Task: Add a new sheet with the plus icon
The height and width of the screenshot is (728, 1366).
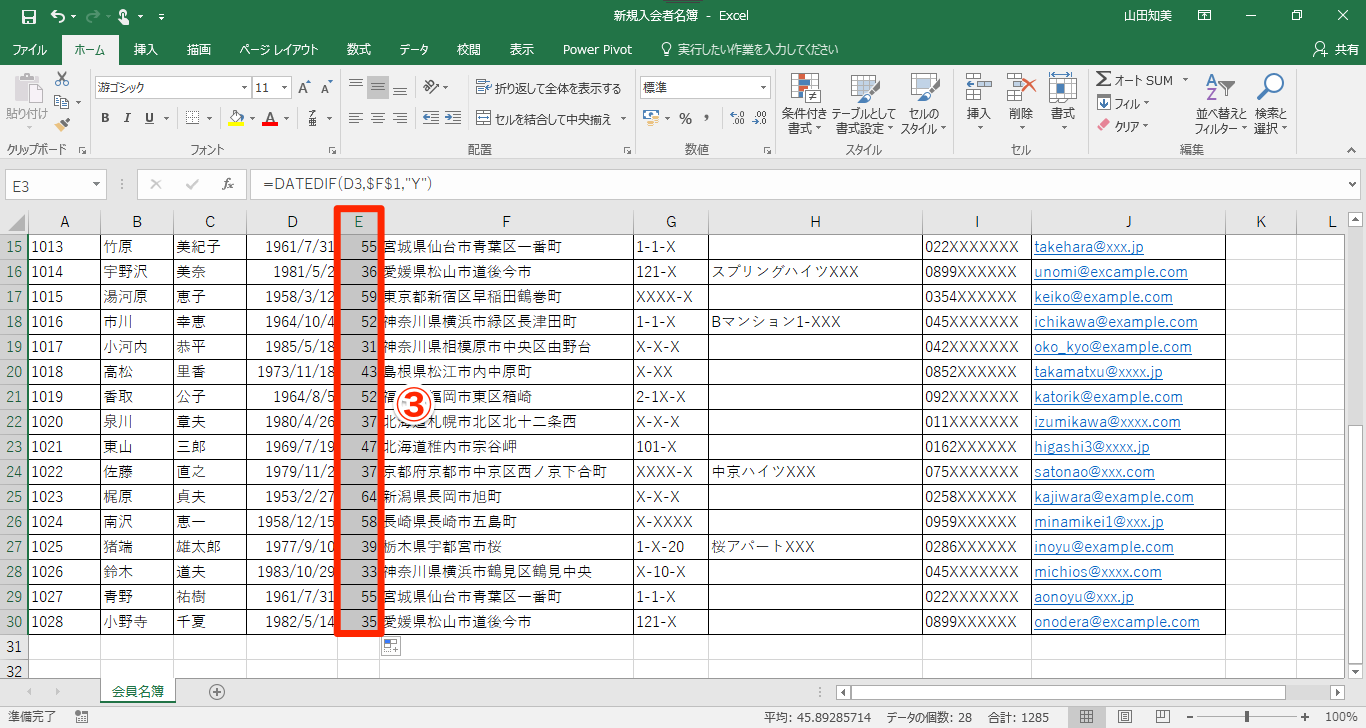Action: pyautogui.click(x=217, y=691)
